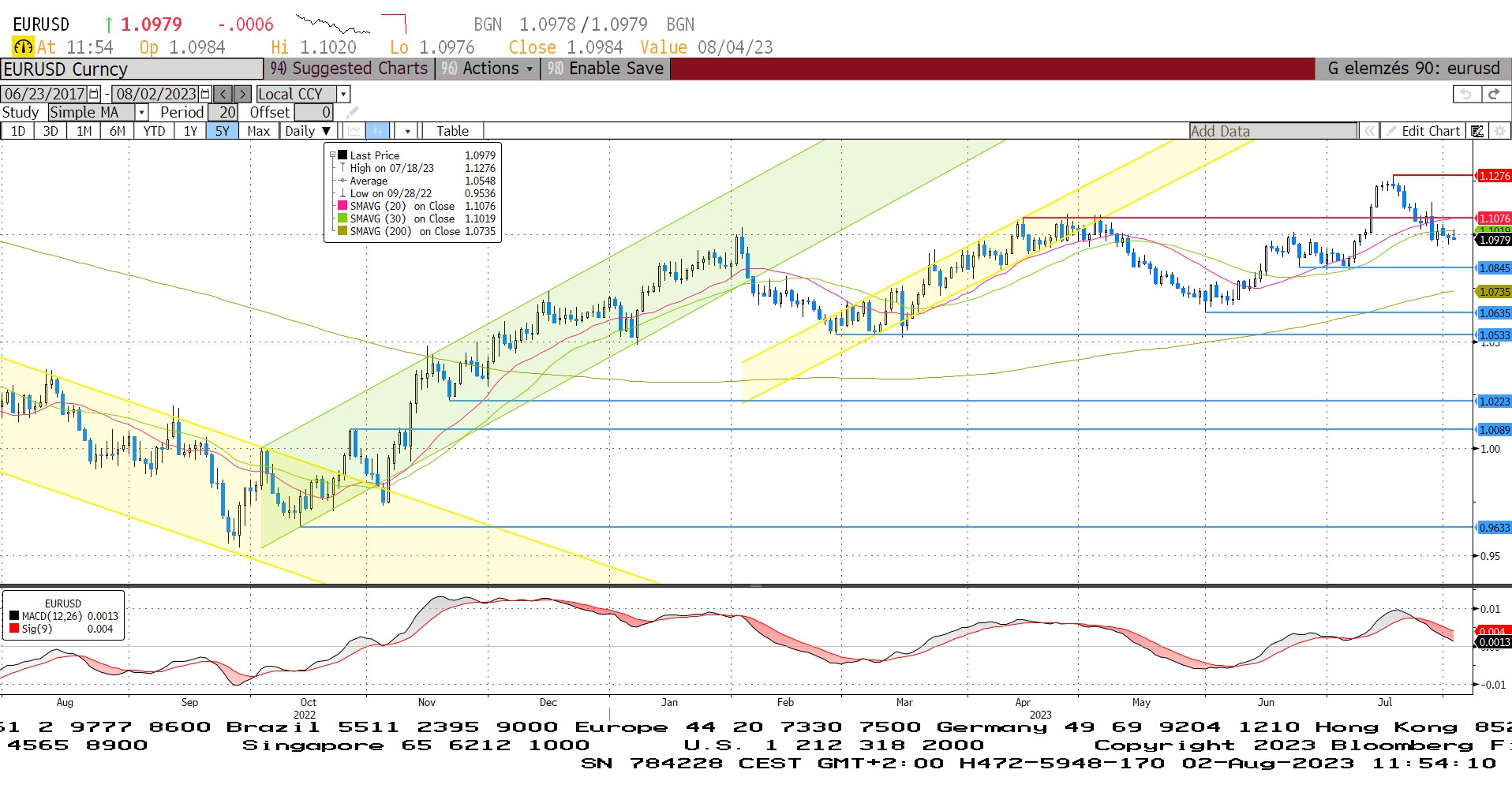The height and width of the screenshot is (807, 1512).
Task: Open the Local CCY currency dropdown
Action: point(343,94)
